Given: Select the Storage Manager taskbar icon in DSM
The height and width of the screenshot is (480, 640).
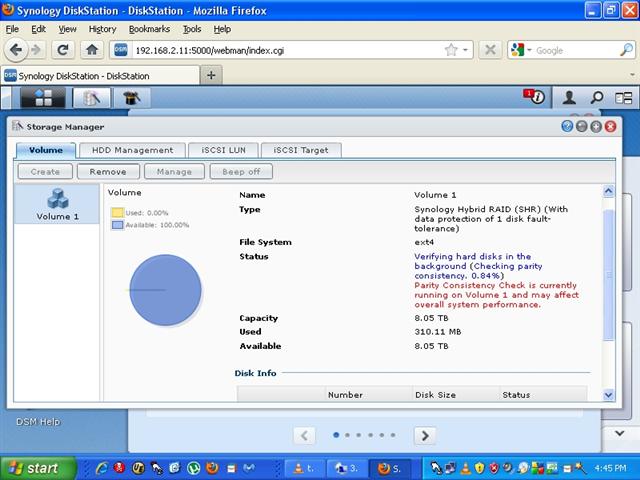Looking at the screenshot, I should 91,98.
